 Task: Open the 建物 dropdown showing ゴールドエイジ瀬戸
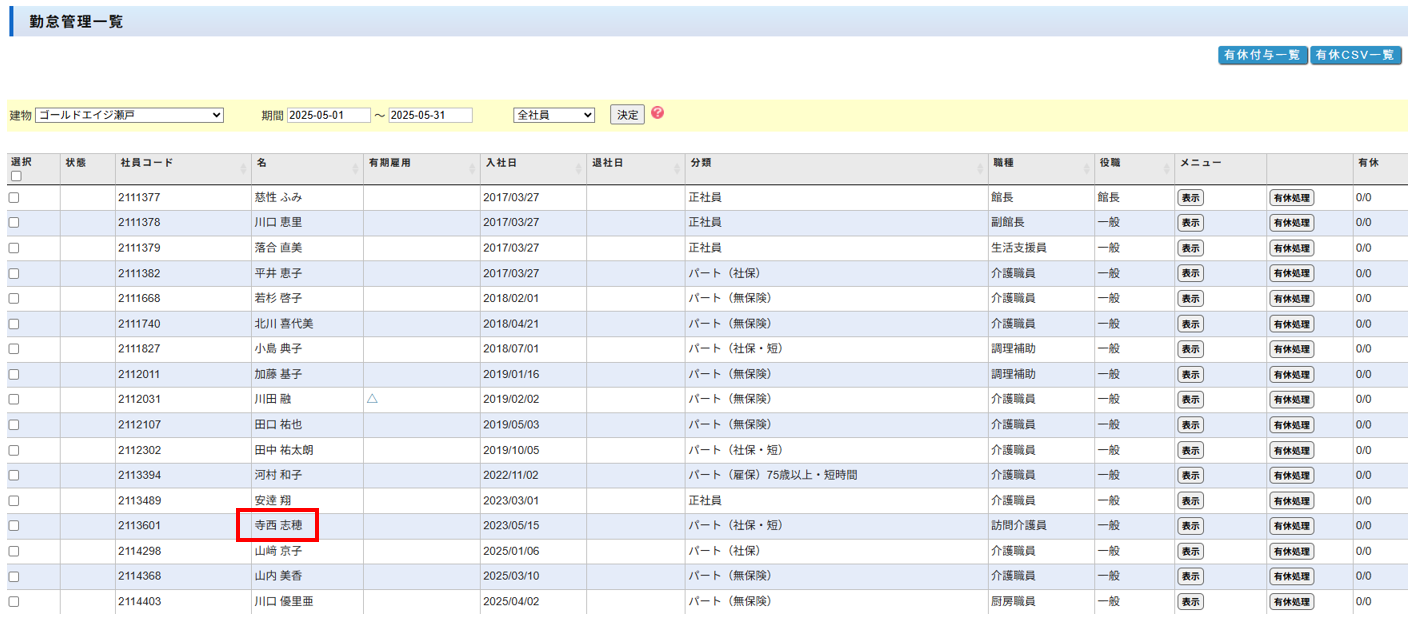coord(129,115)
